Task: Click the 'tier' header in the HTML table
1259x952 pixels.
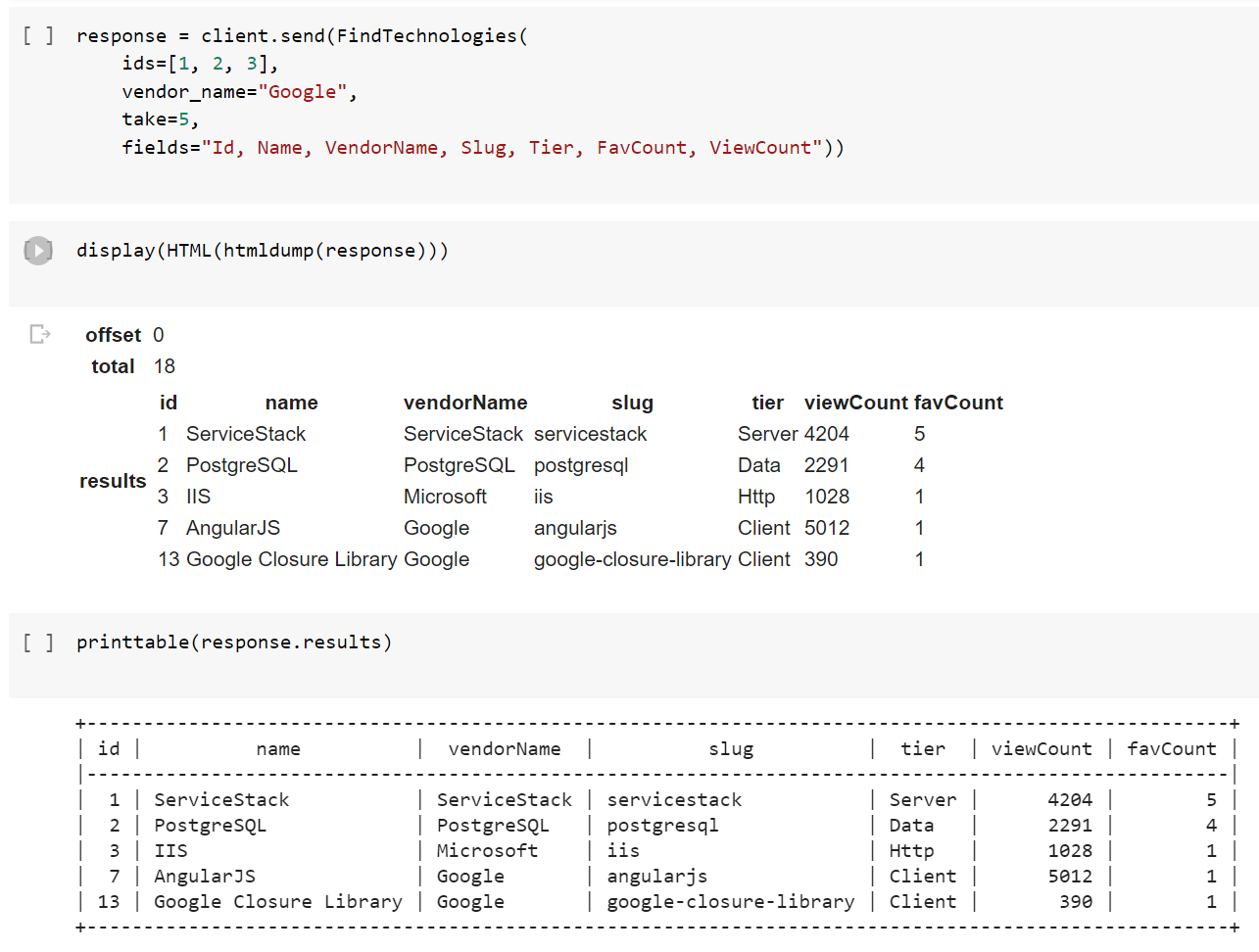Action: [767, 403]
